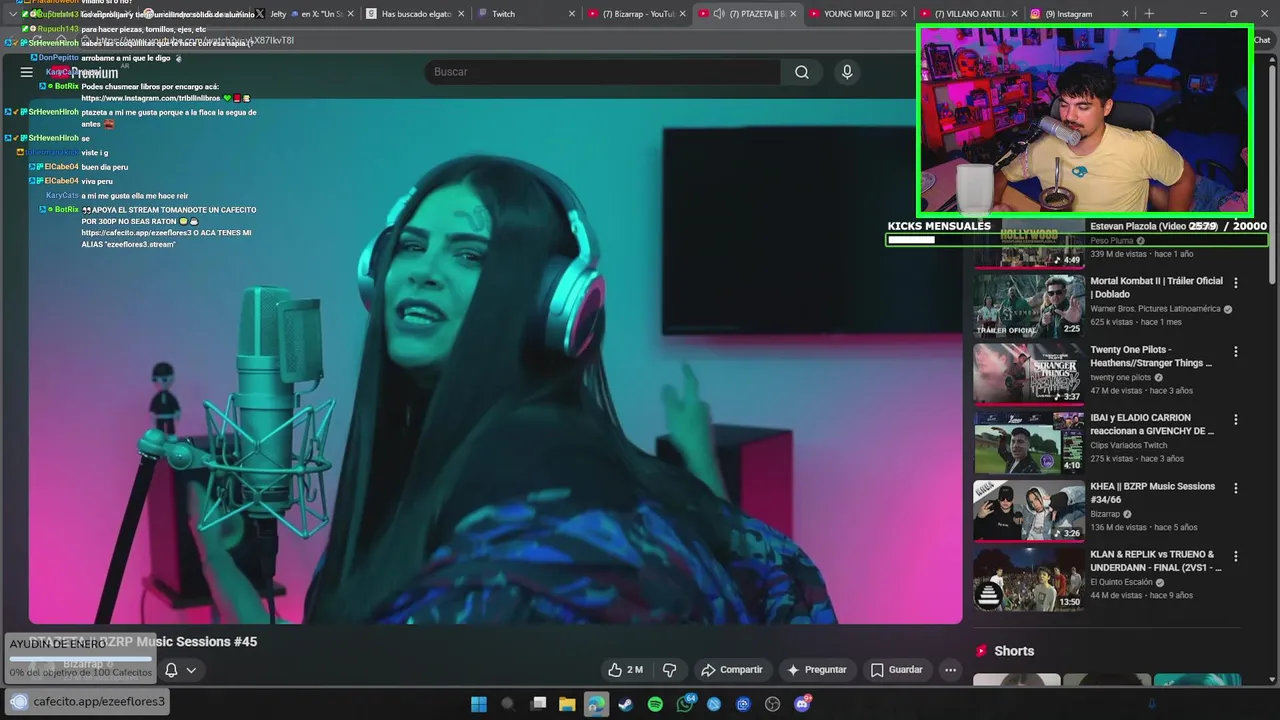Save the video with Guardar
Viewport: 1280px width, 720px height.
pos(896,670)
